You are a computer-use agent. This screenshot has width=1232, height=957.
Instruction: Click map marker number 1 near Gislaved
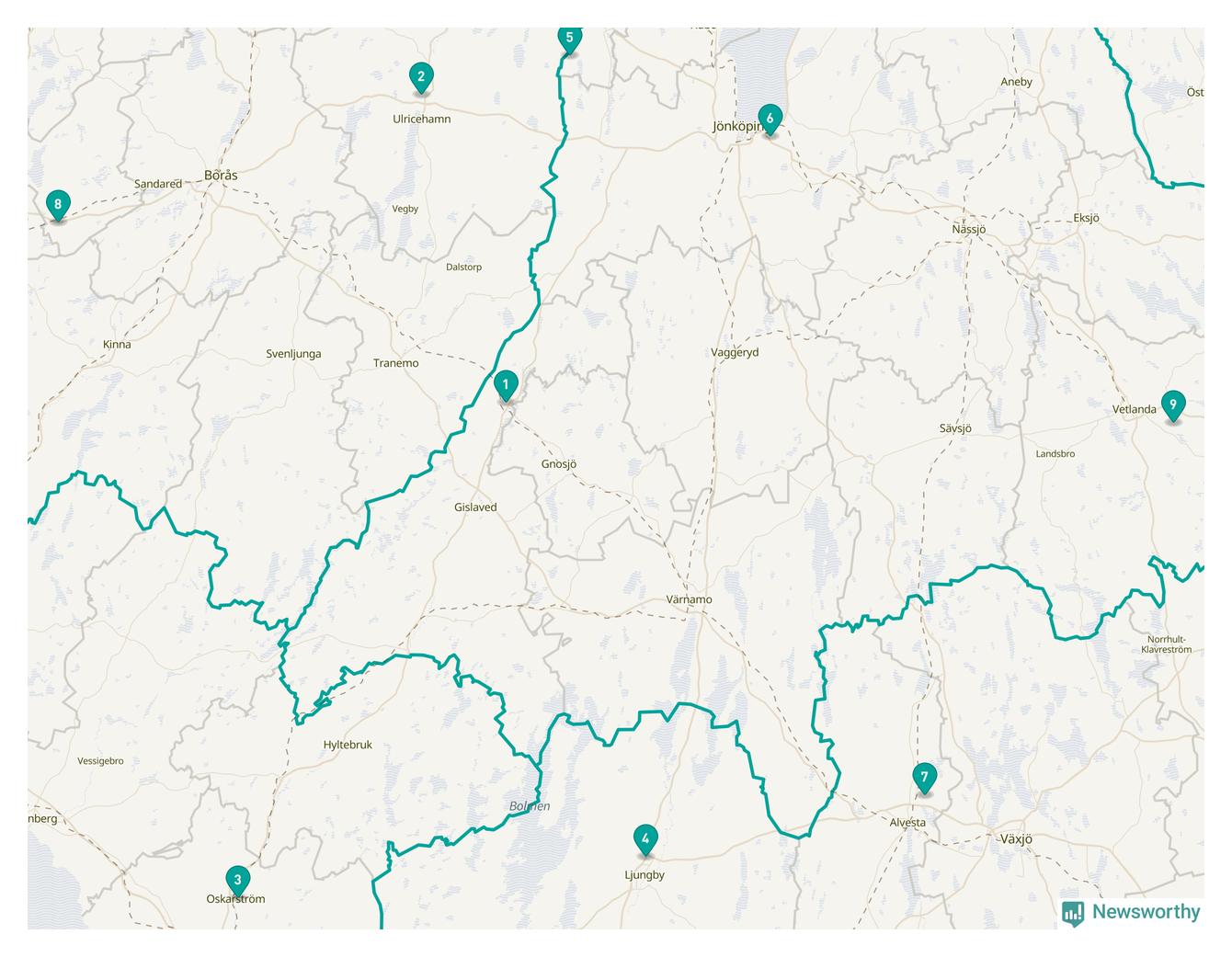(505, 385)
